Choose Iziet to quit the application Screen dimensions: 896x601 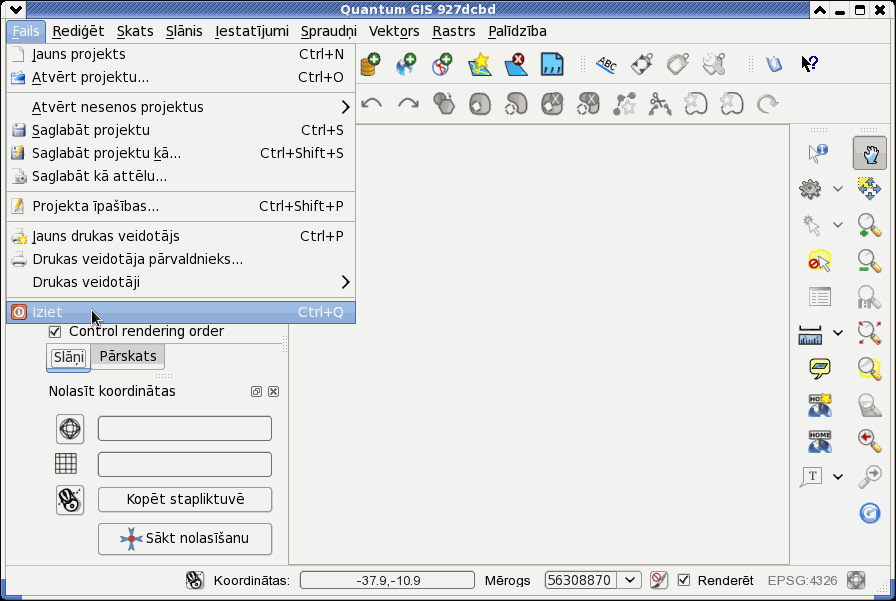[181, 312]
